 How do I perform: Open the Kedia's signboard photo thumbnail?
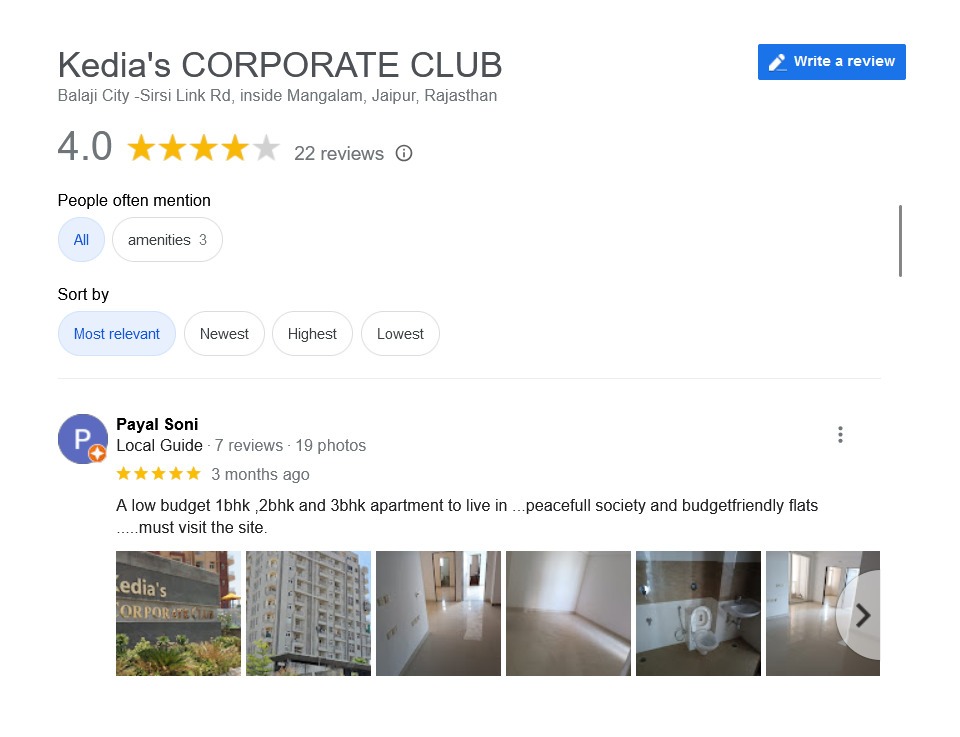pyautogui.click(x=178, y=613)
